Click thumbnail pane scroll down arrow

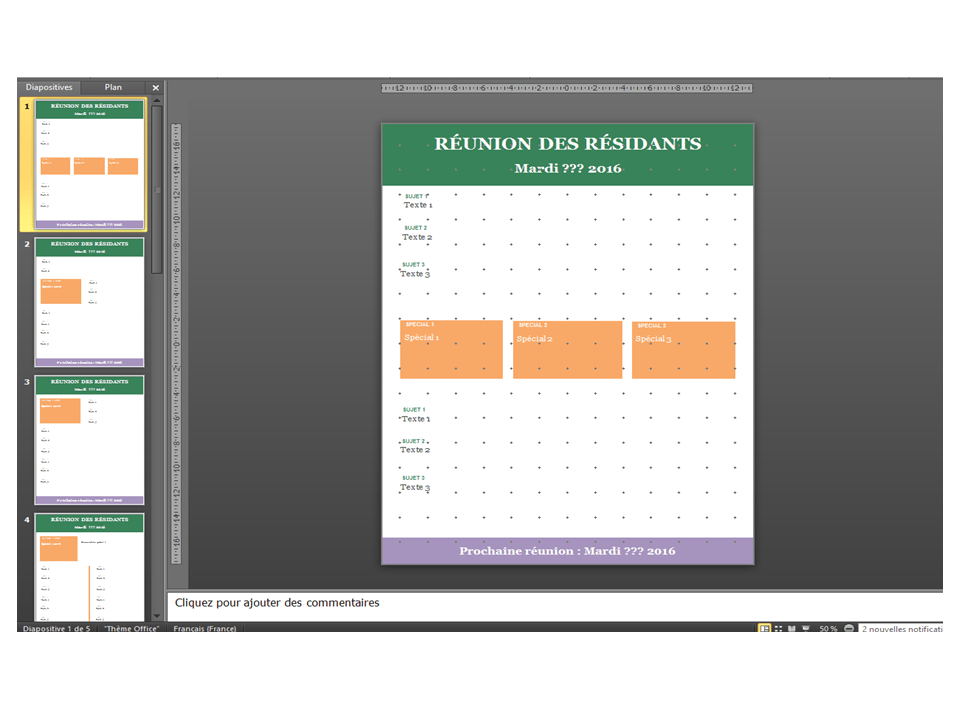[157, 616]
